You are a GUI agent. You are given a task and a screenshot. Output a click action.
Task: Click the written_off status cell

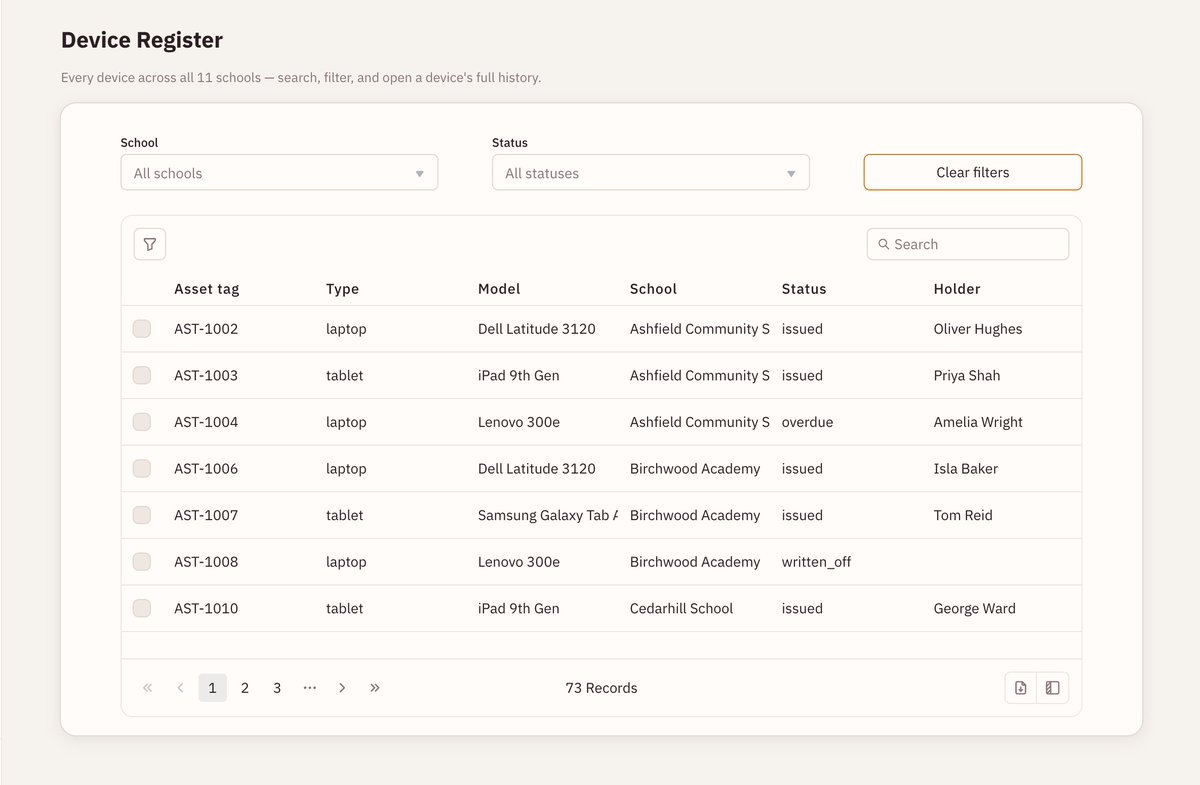816,562
